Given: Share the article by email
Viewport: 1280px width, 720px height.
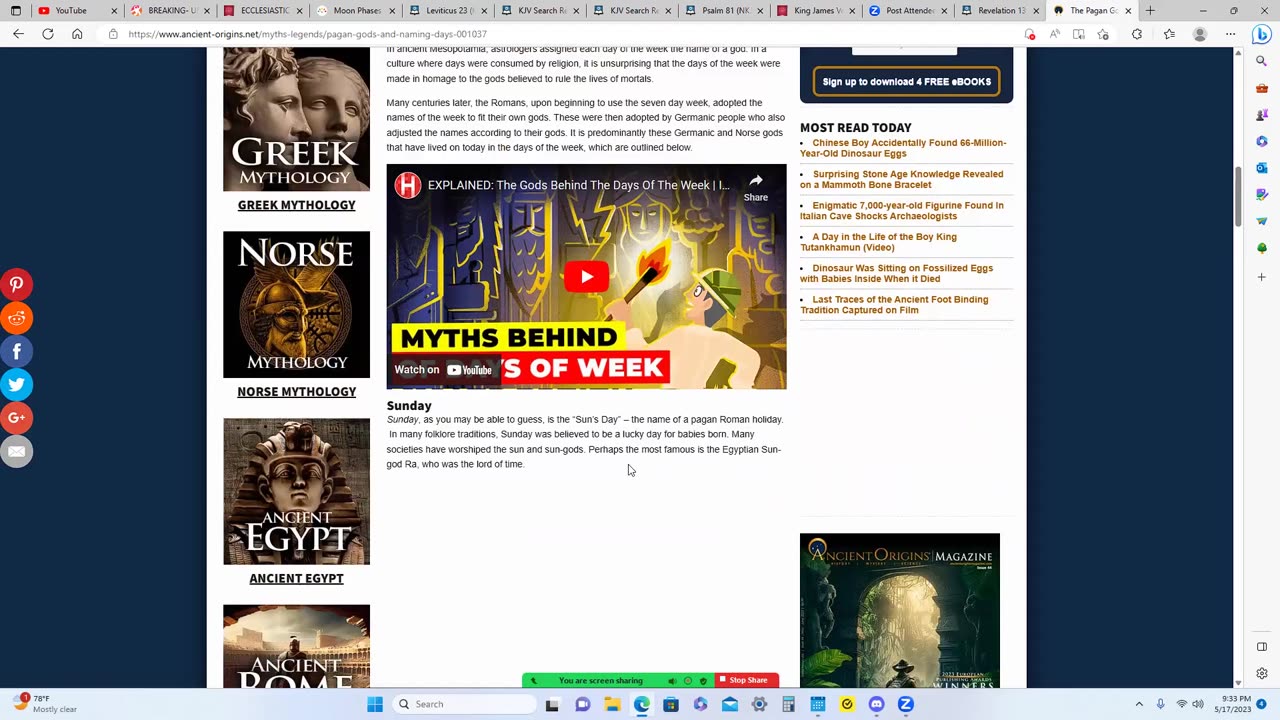Looking at the screenshot, I should 17,451.
